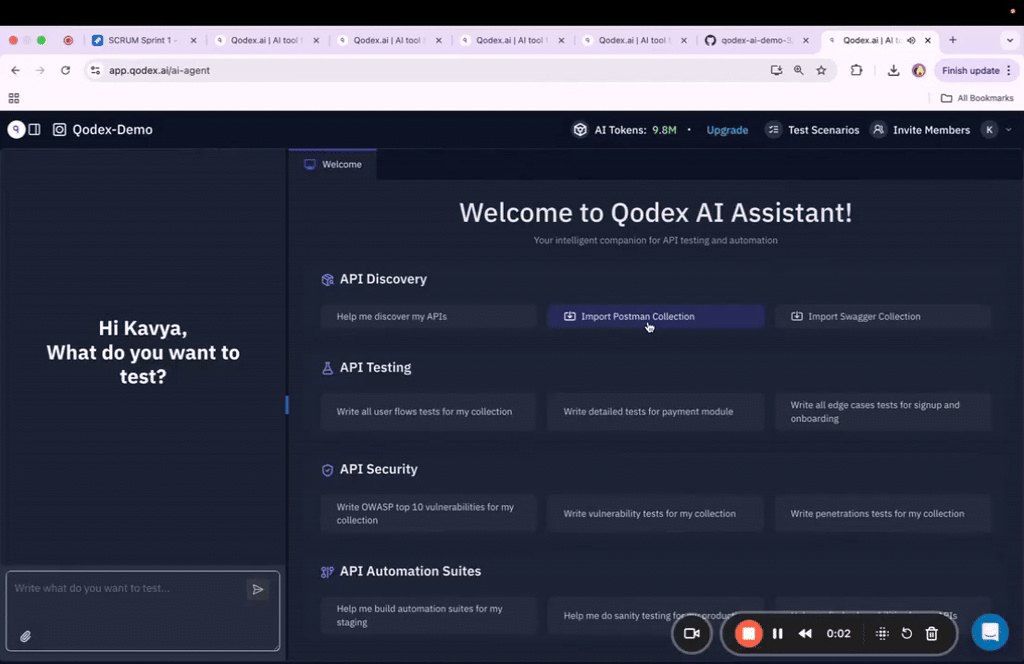Image resolution: width=1024 pixels, height=664 pixels.
Task: Open the apps grid in the bookmarks bar
Action: [x=14, y=98]
